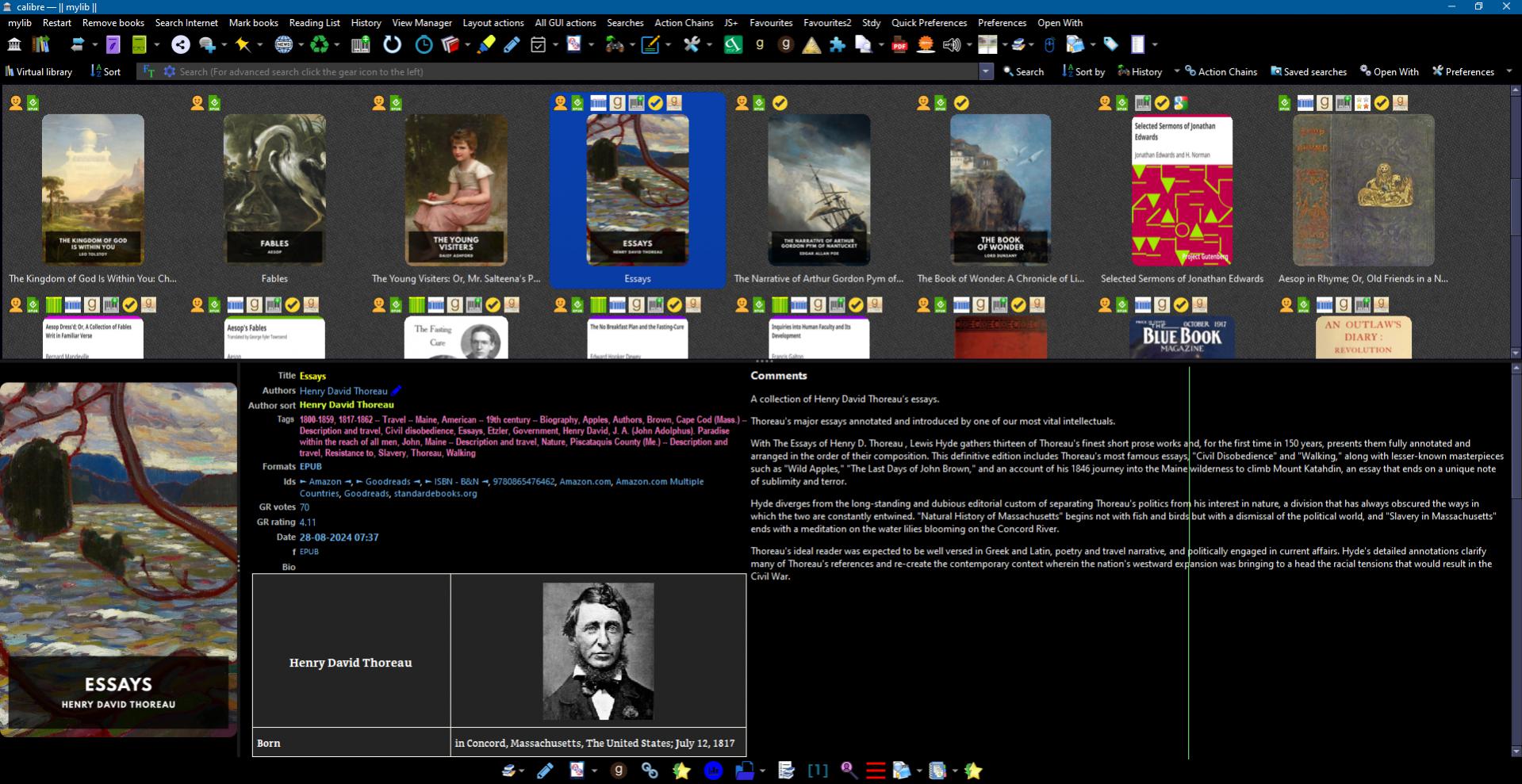Viewport: 1522px width, 784px height.
Task: Click the blue circle chart icon in bottom toolbar
Action: pyautogui.click(x=713, y=771)
